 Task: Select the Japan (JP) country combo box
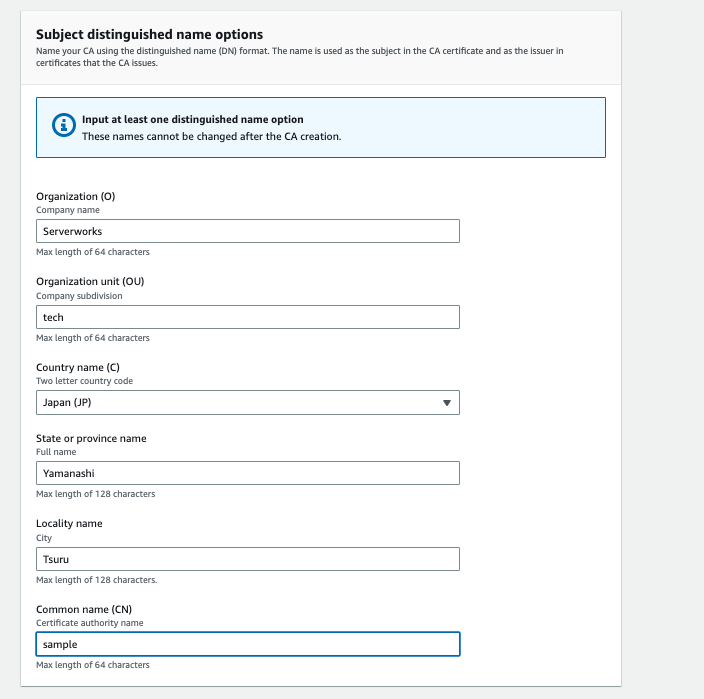click(x=248, y=403)
